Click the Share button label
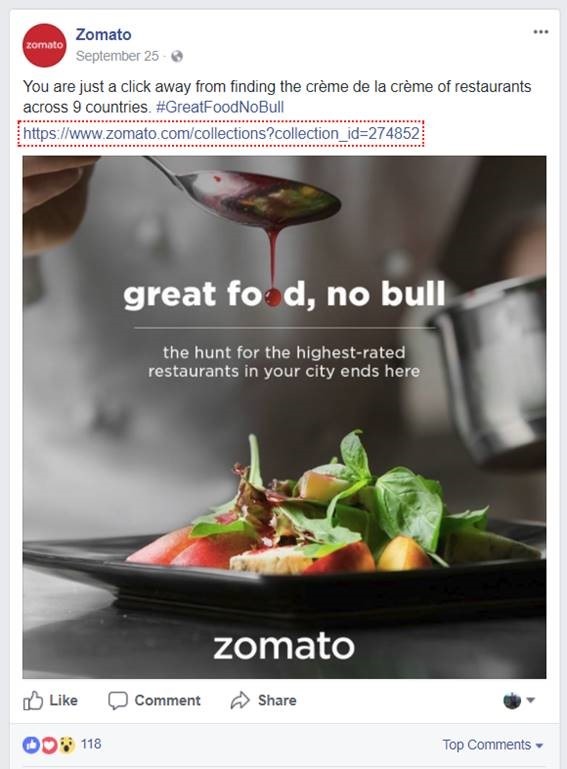 click(277, 700)
